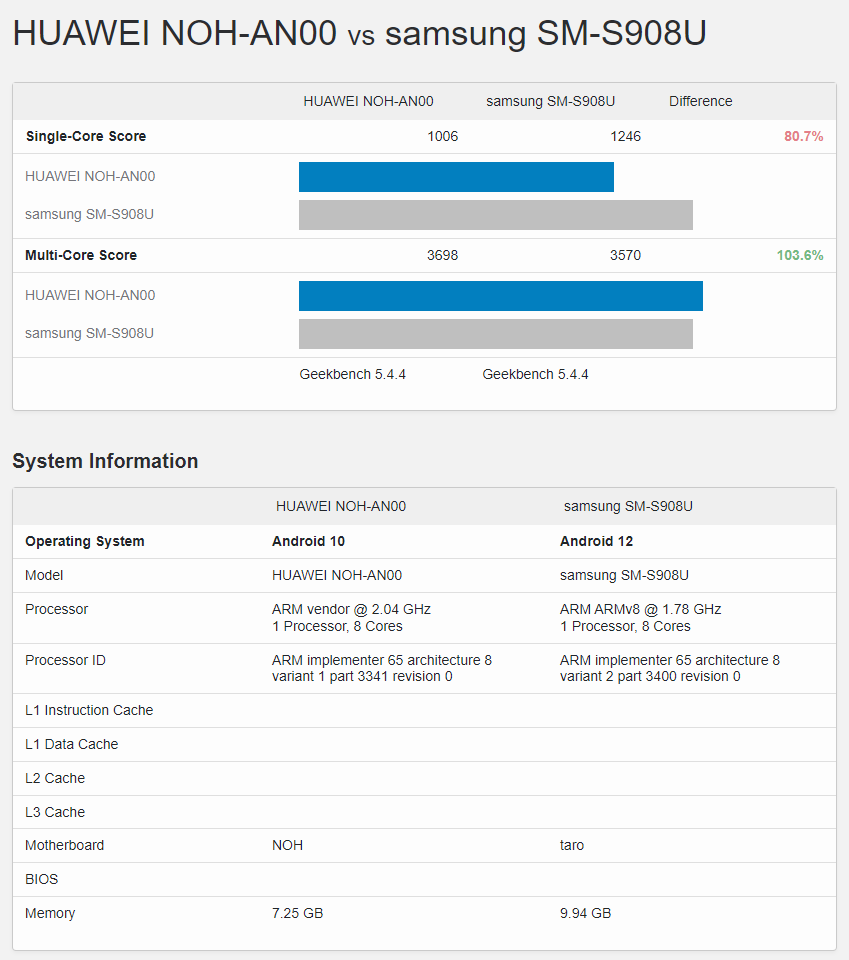Click the multi-core score 3570

(x=625, y=255)
